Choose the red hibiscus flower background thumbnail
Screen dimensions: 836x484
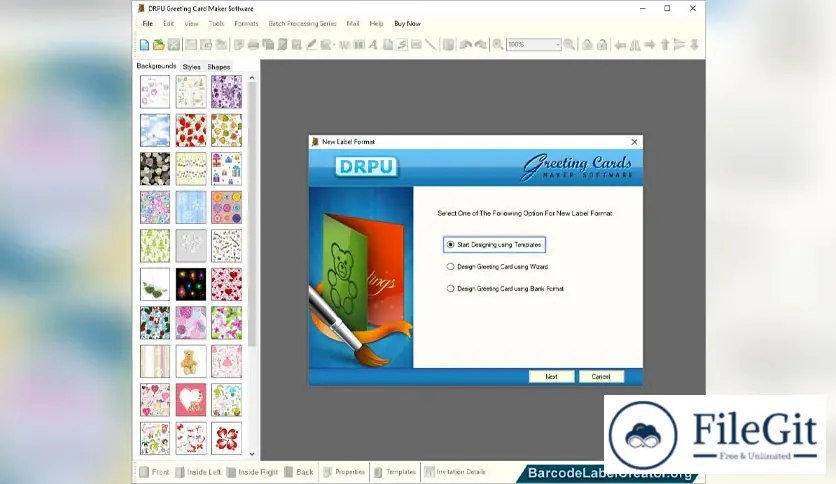coord(226,438)
